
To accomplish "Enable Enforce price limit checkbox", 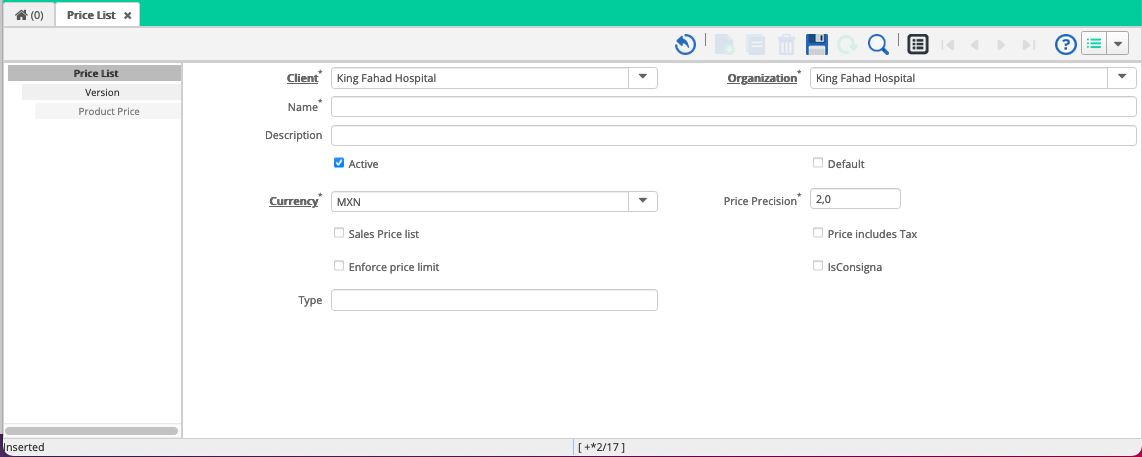I will click(339, 266).
